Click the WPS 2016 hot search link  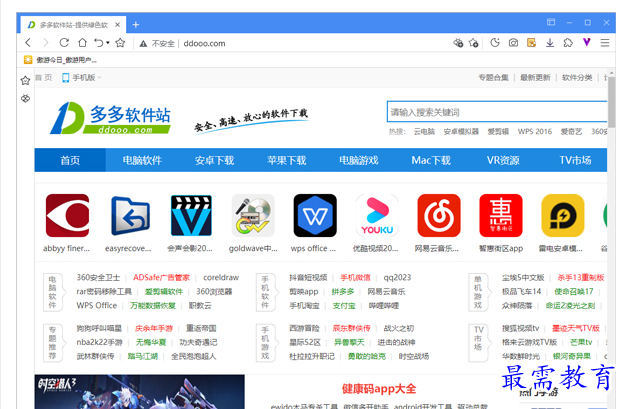pyautogui.click(x=534, y=132)
